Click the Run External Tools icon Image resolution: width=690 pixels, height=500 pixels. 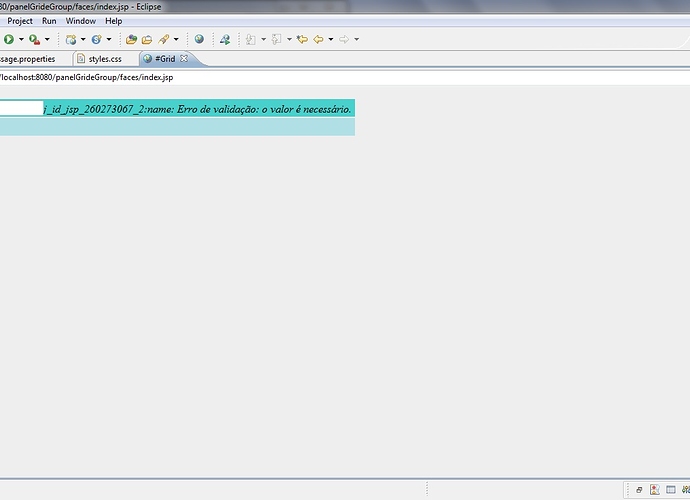34,40
